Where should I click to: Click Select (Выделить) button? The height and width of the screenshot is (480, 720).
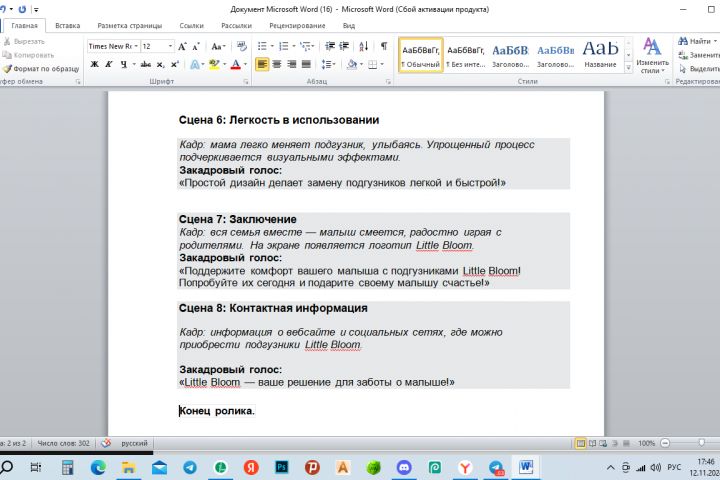pos(699,69)
